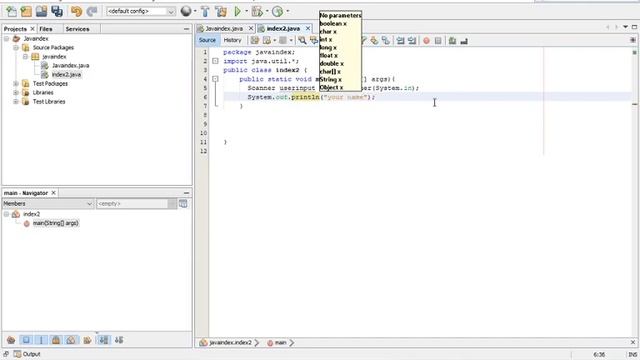The width and height of the screenshot is (640, 360).
Task: Click the Save All toolbar icon
Action: (57, 11)
